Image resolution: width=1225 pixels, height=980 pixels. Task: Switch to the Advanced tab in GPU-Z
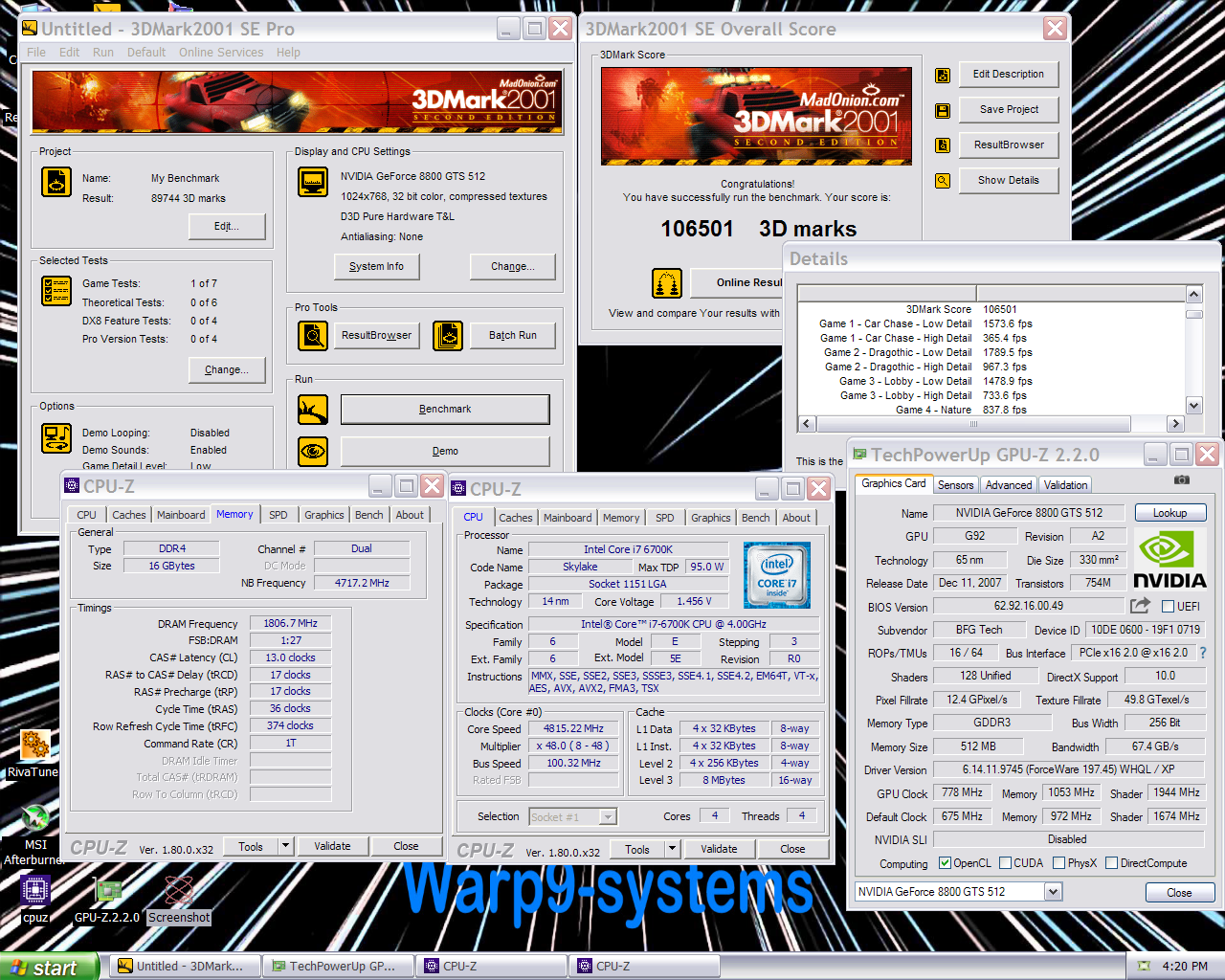1009,485
